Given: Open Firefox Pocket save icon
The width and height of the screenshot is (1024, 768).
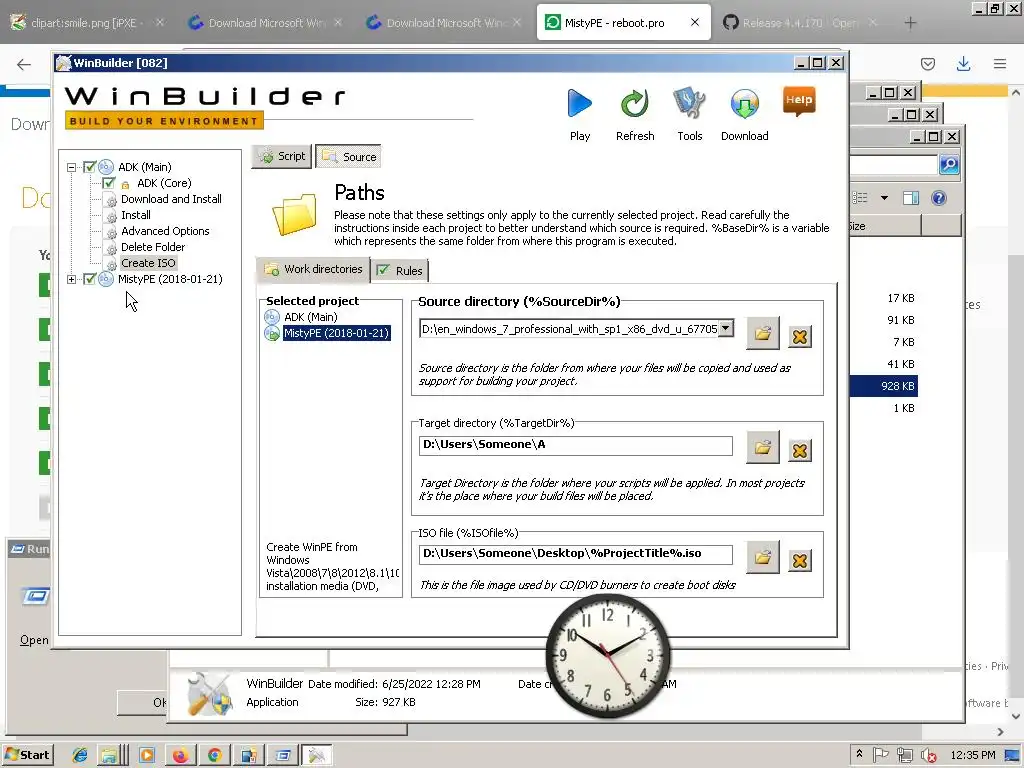Looking at the screenshot, I should pos(927,63).
